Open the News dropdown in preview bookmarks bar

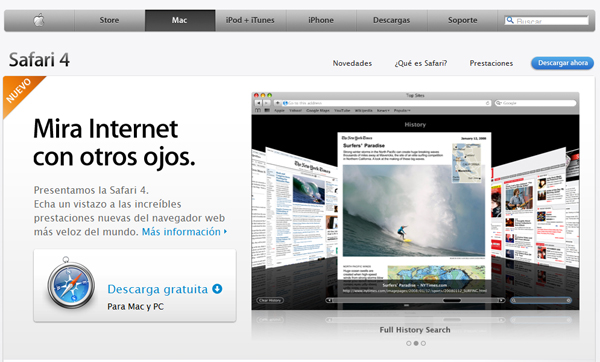[x=383, y=110]
